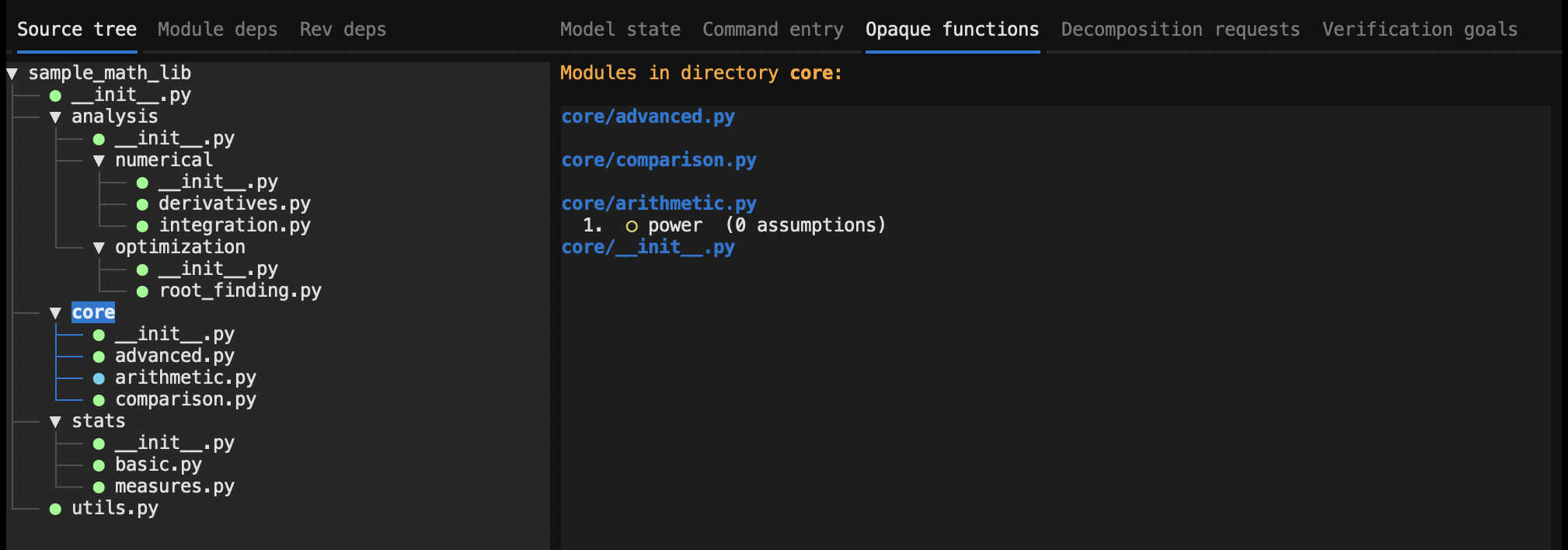Image resolution: width=1568 pixels, height=550 pixels.
Task: Click the blue status dot beside arithmetic.py
Action: click(99, 379)
